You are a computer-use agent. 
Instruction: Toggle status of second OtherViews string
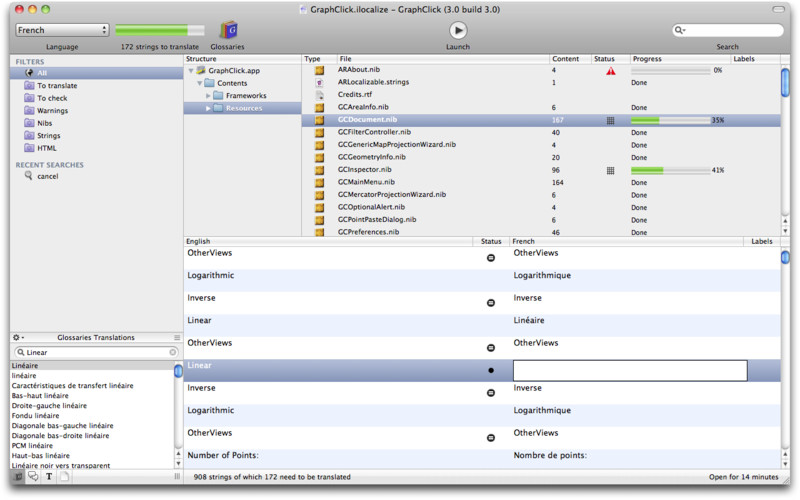491,347
